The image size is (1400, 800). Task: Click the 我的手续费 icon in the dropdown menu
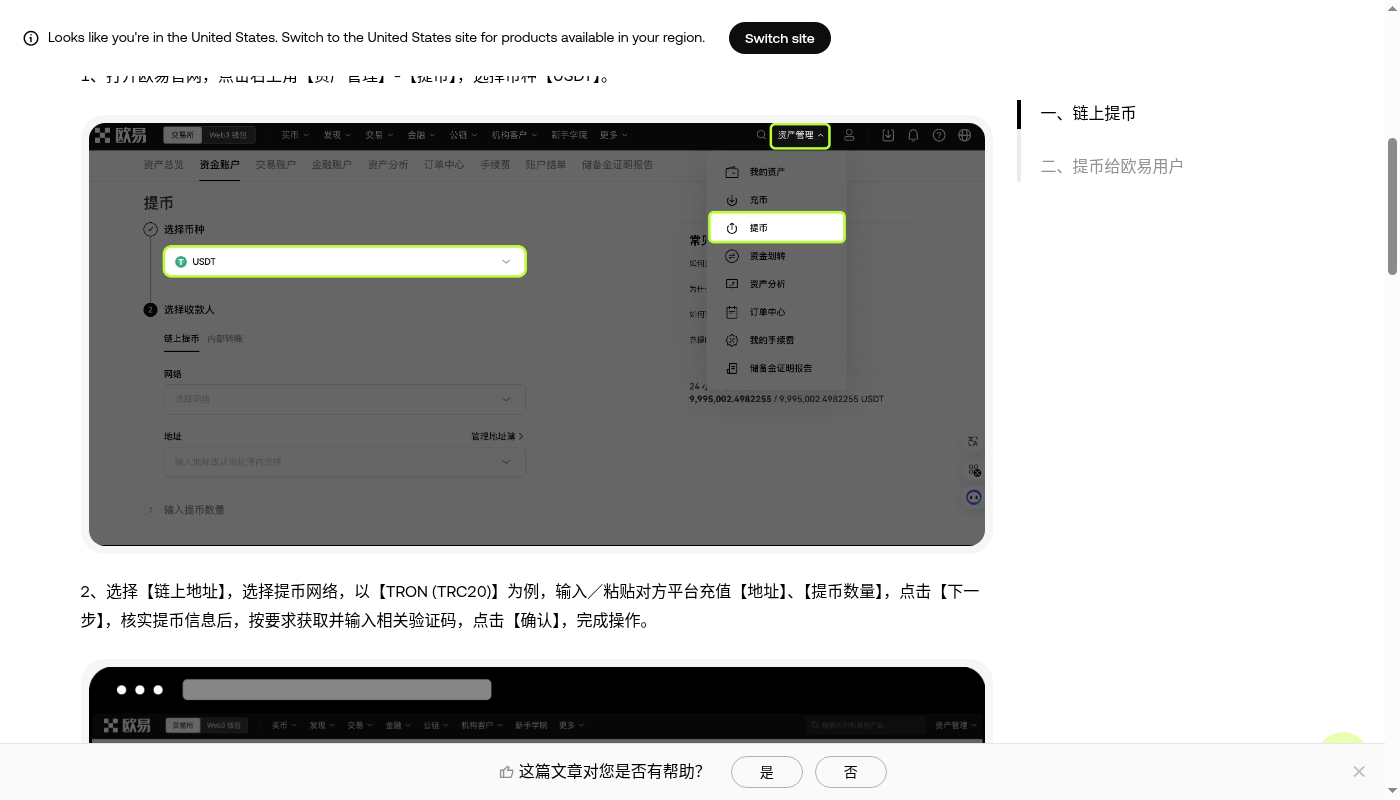(732, 340)
